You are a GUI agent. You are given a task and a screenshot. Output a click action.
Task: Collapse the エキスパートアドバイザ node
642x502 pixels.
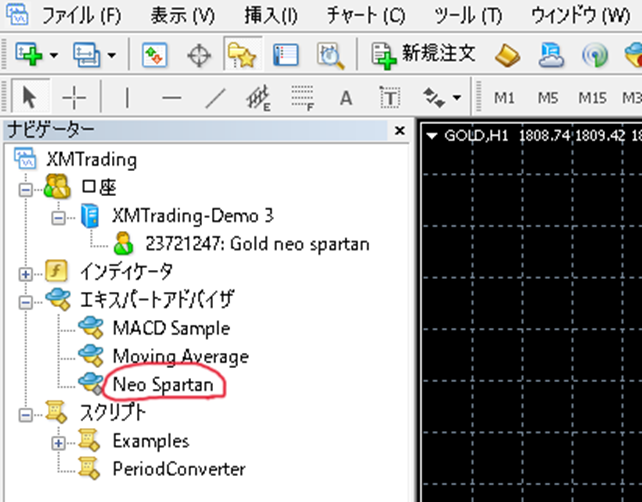tap(25, 302)
